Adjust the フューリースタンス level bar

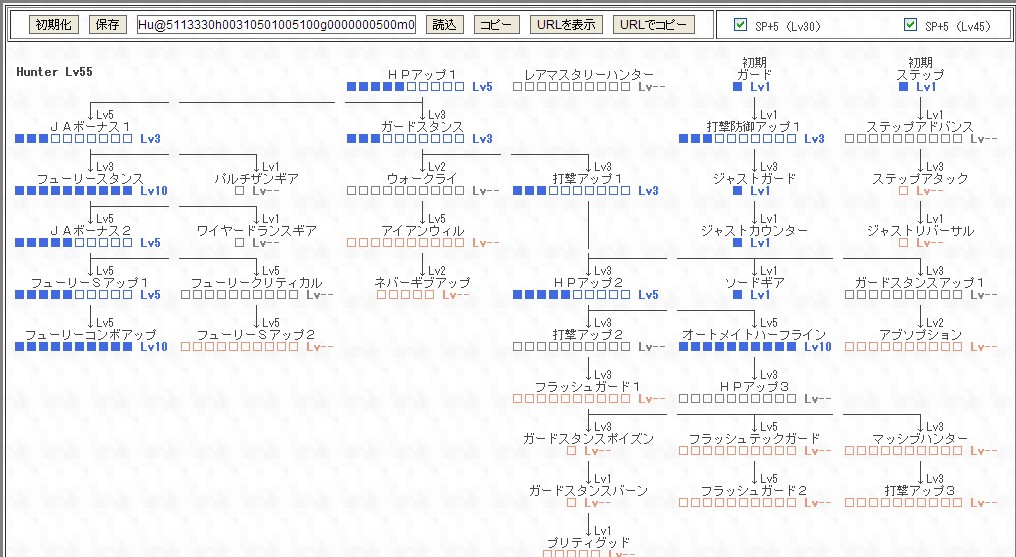tap(74, 191)
